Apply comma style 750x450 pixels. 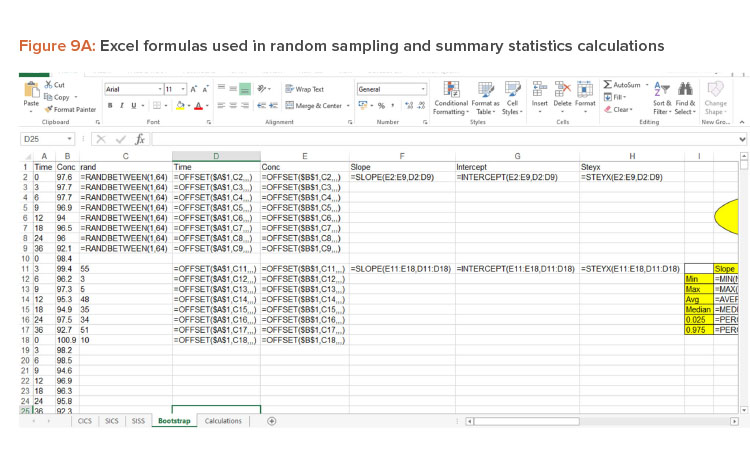pyautogui.click(x=393, y=106)
